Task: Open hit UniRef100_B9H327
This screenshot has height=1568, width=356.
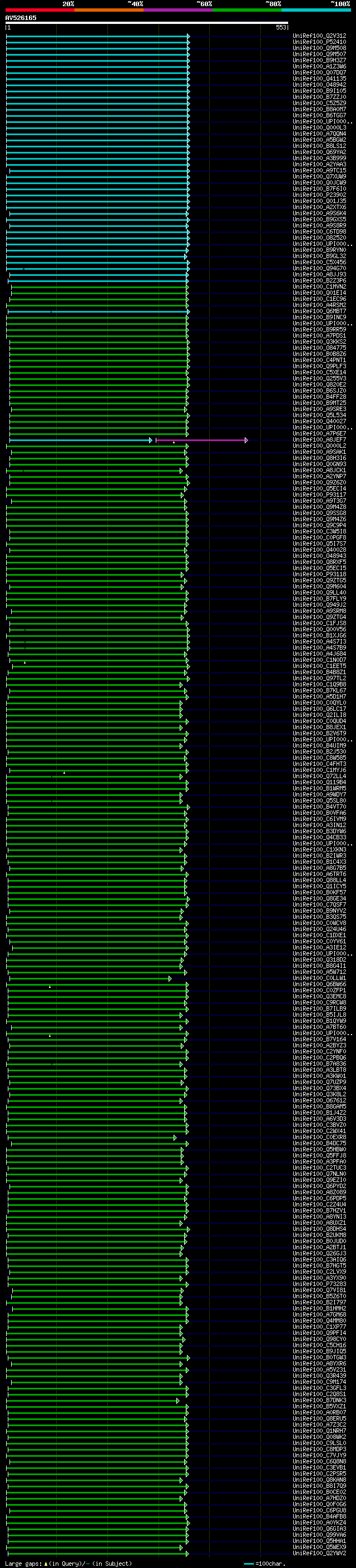Action: tap(319, 60)
